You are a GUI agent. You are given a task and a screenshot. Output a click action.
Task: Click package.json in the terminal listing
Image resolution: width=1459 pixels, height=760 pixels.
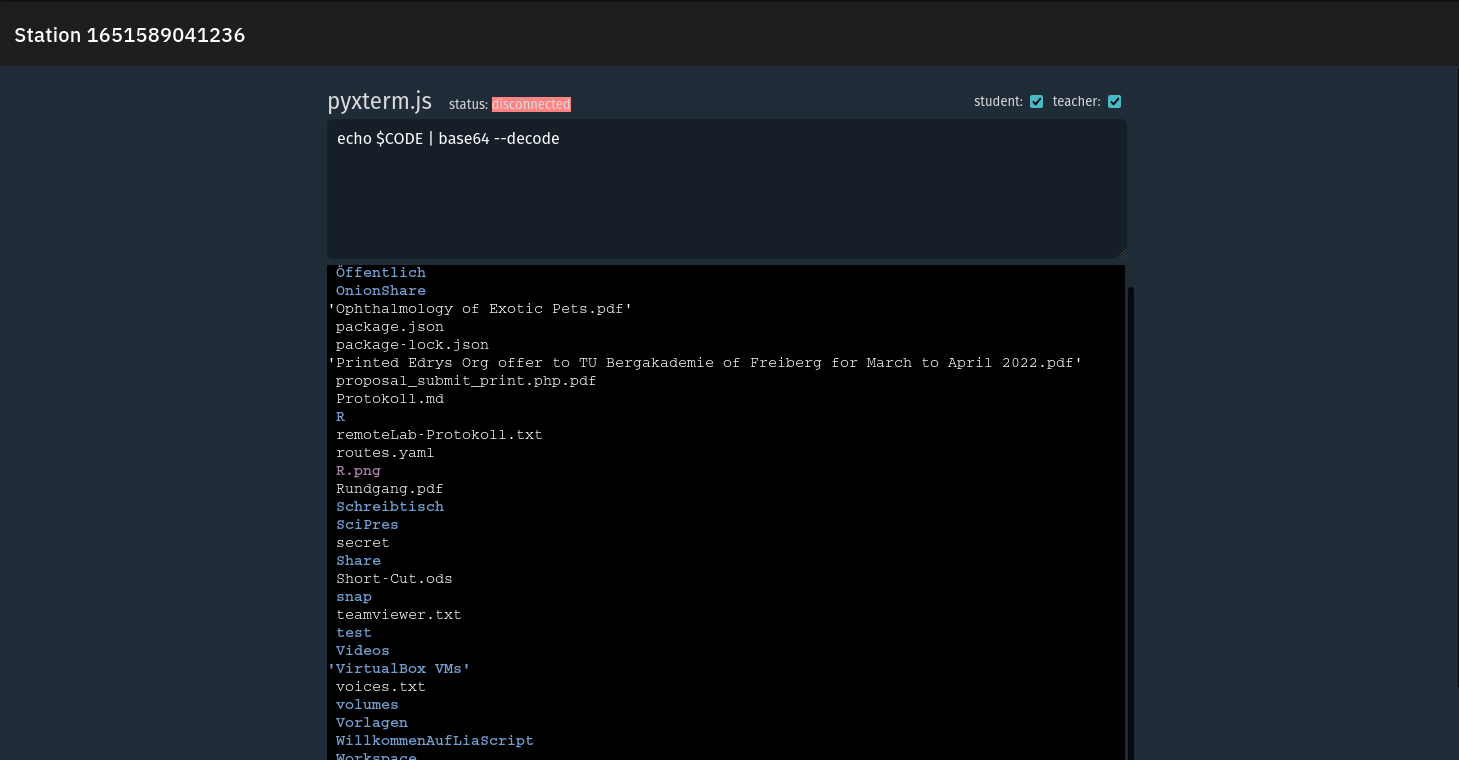coord(390,327)
